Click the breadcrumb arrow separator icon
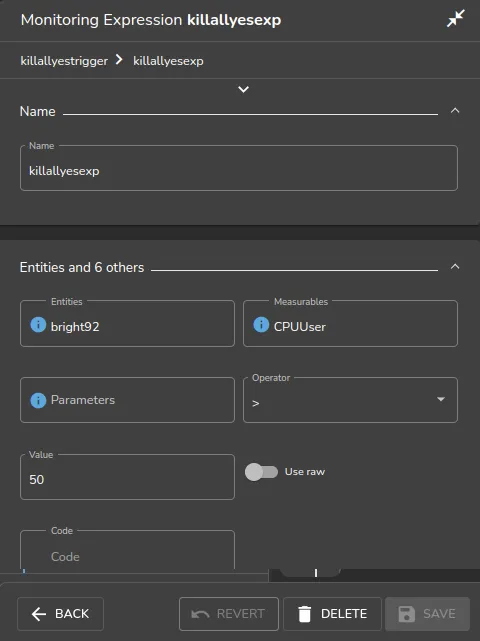480x641 pixels. point(119,60)
